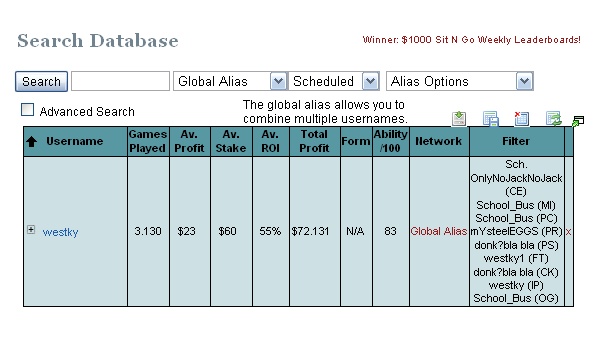Click the save table floppy disk icon

[x=490, y=118]
